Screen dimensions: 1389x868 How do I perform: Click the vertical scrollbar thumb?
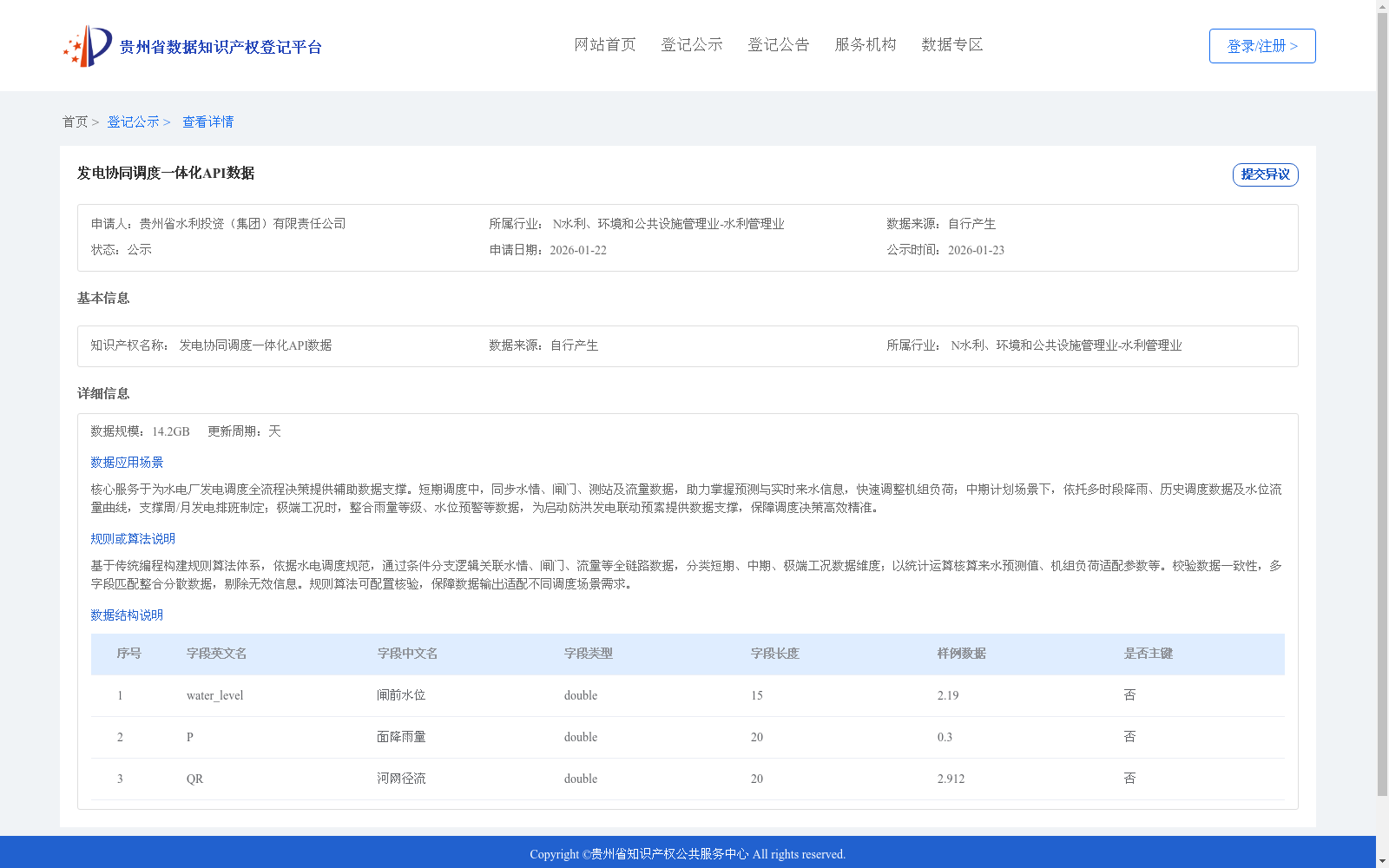coord(1382,404)
